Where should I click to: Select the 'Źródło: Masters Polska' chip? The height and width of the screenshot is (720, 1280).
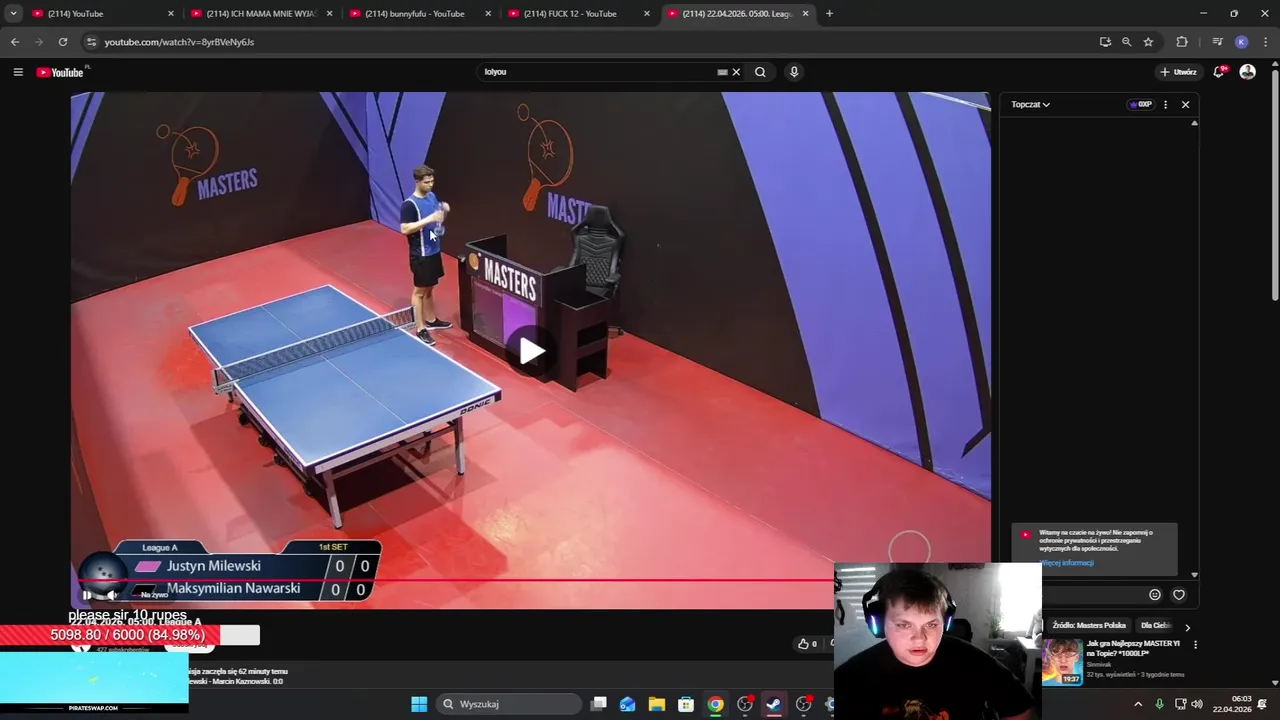pos(1088,625)
